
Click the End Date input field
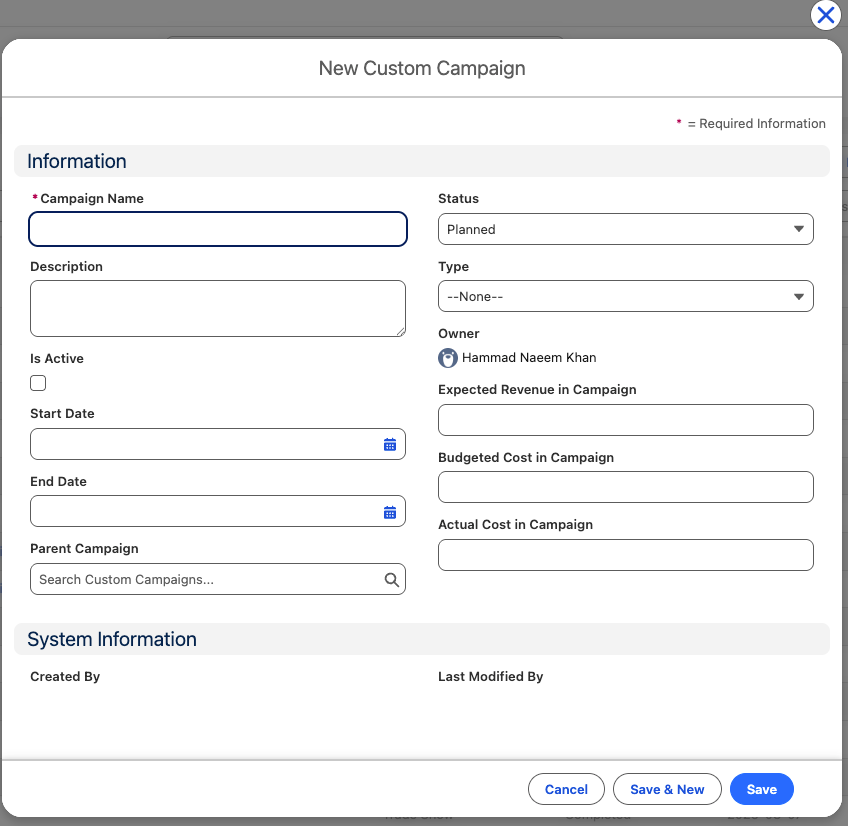(218, 511)
